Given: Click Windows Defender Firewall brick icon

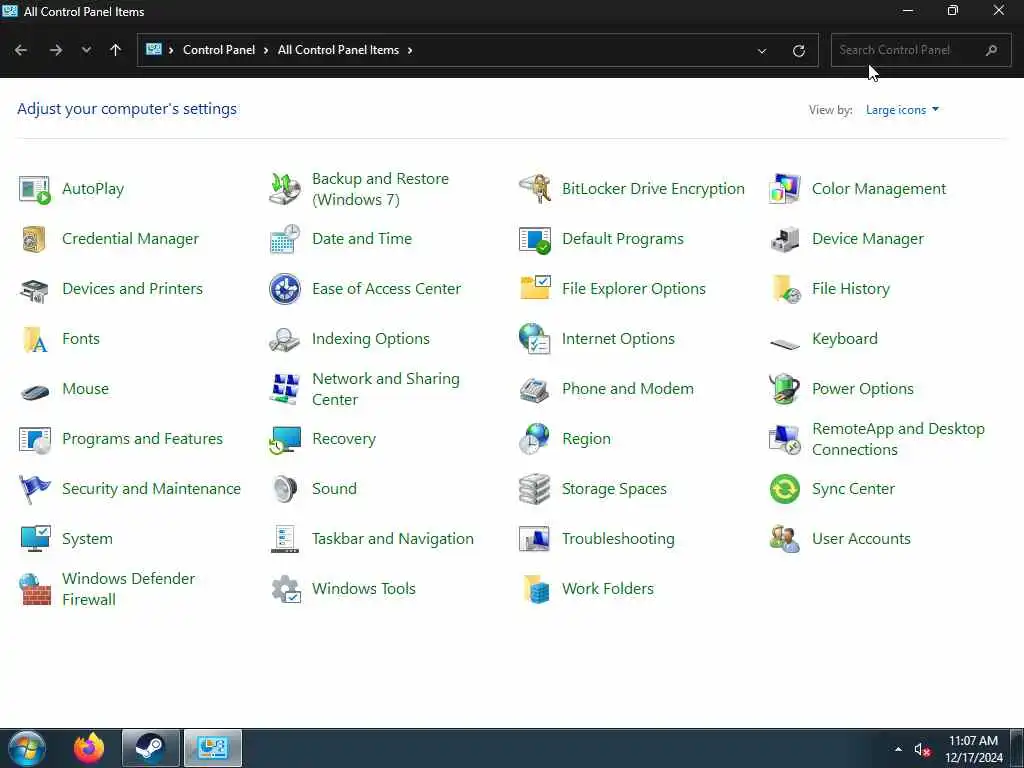Looking at the screenshot, I should 35,589.
